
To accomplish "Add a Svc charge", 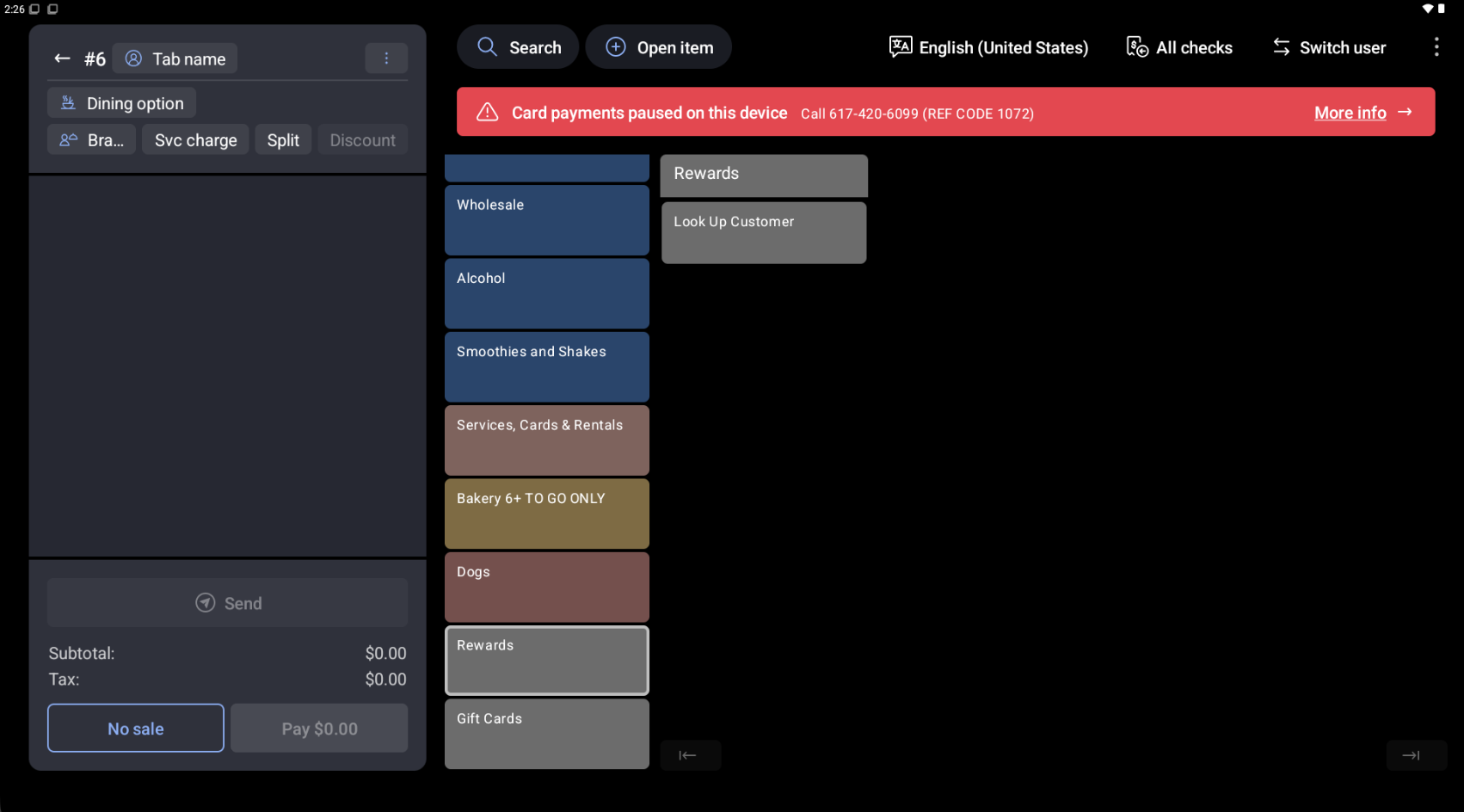I will 195,140.
